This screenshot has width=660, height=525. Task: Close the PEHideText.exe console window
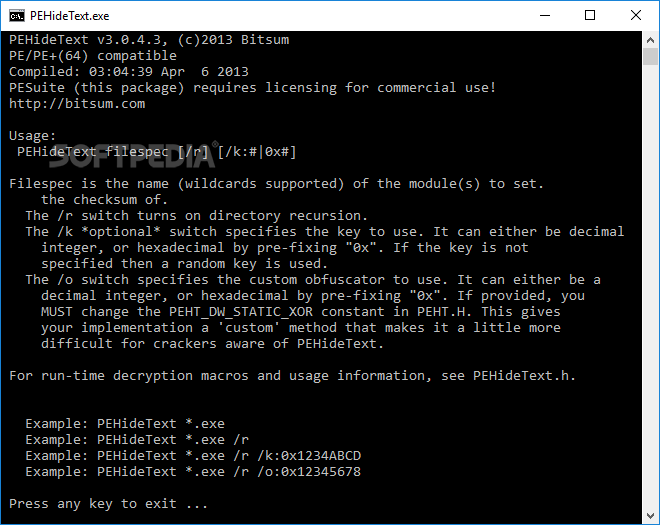[636, 15]
